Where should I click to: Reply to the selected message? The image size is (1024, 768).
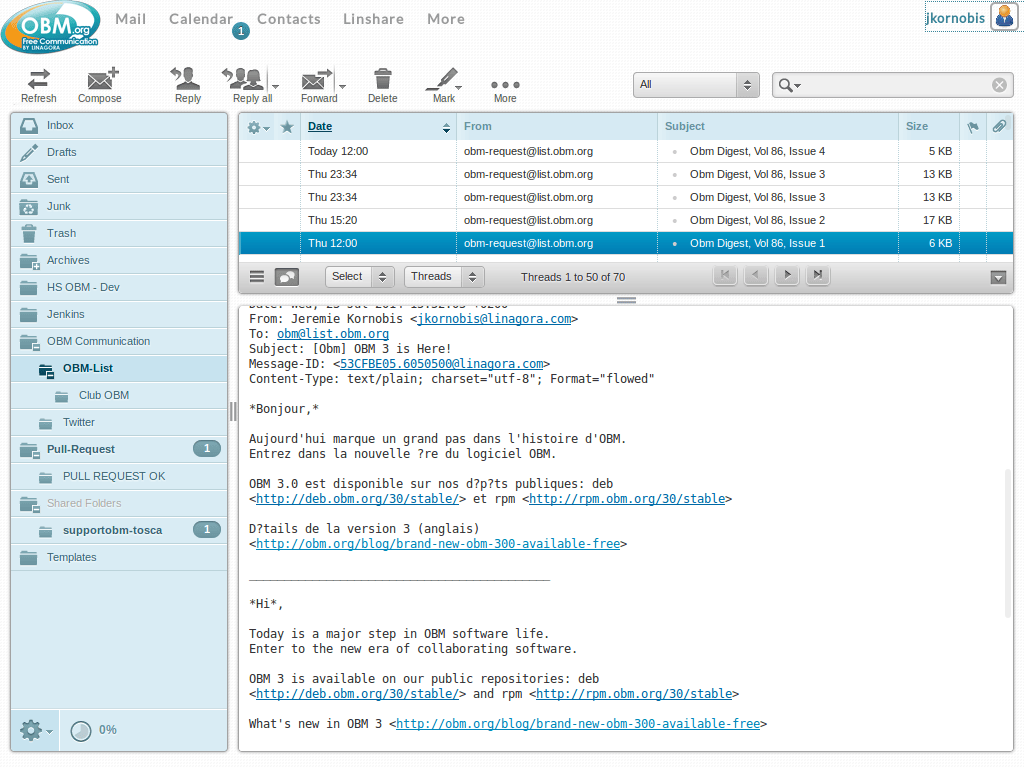point(187,86)
